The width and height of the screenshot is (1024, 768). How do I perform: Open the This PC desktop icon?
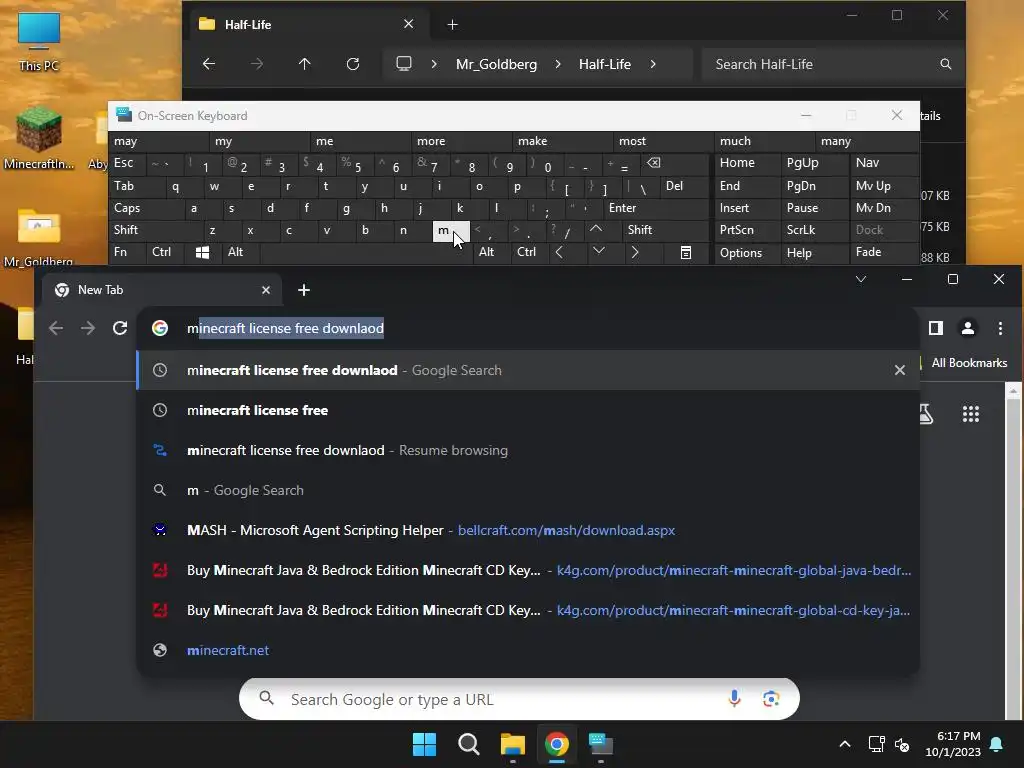(x=39, y=41)
